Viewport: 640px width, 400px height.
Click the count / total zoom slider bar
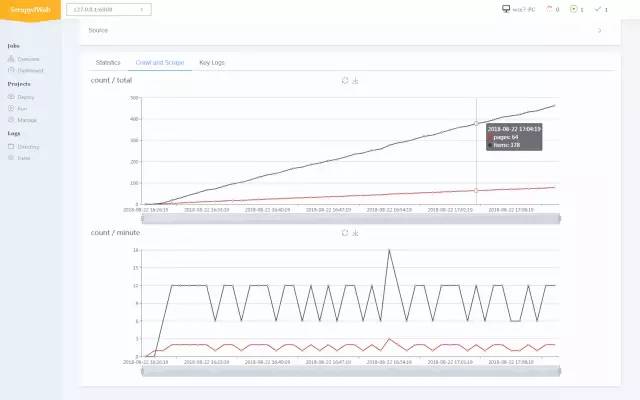pyautogui.click(x=351, y=219)
